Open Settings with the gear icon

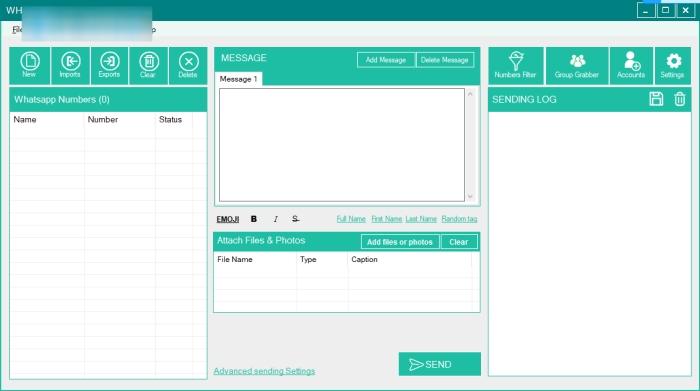tap(673, 66)
